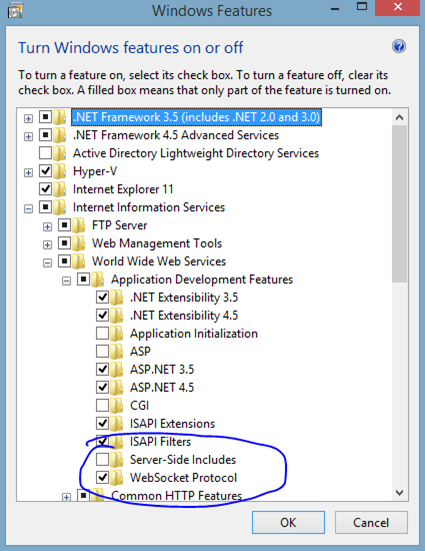Enable the Server-Side Includes checkbox

point(102,459)
